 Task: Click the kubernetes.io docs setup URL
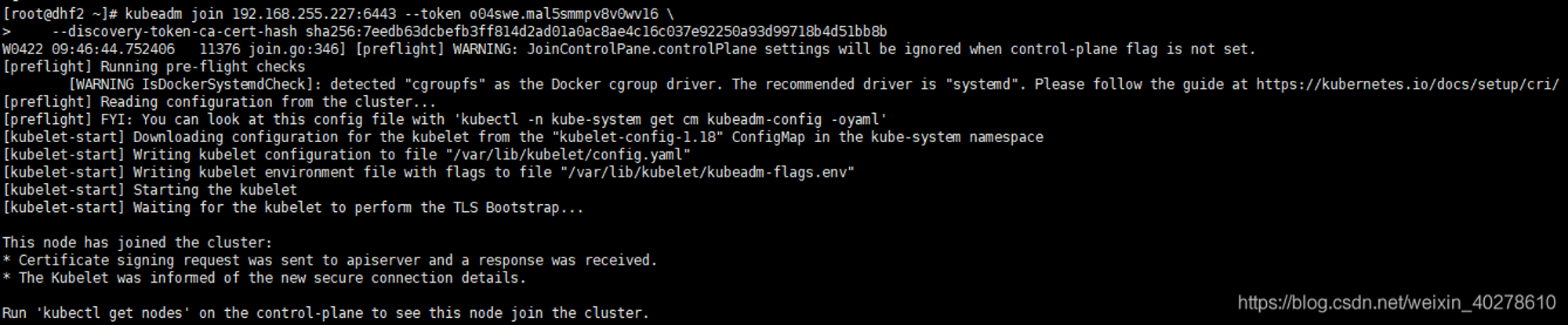pyautogui.click(x=1406, y=84)
